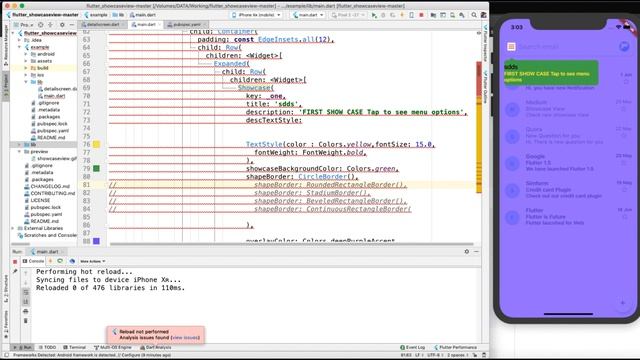Open the Flutter Inspector side tab
The width and height of the screenshot is (640, 360).
pos(485,43)
